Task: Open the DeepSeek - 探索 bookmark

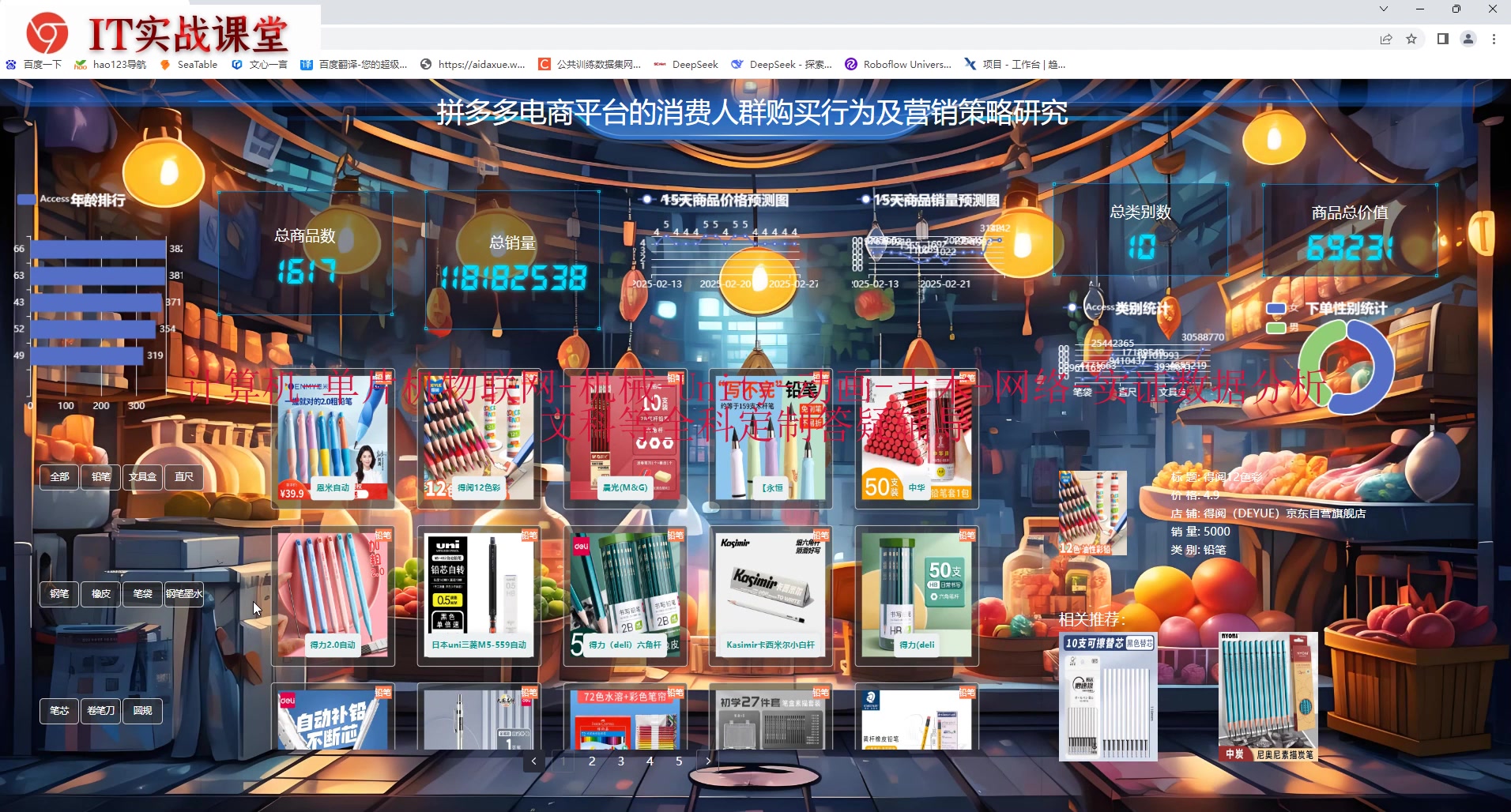Action: 782,65
